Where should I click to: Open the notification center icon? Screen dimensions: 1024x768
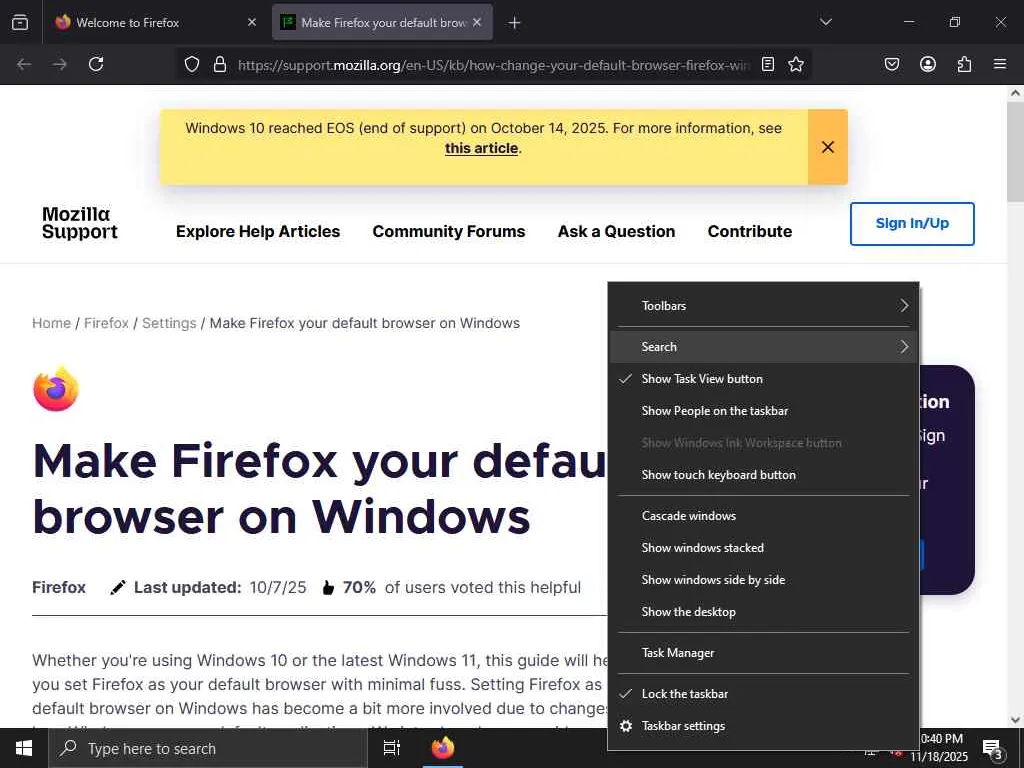(x=992, y=749)
